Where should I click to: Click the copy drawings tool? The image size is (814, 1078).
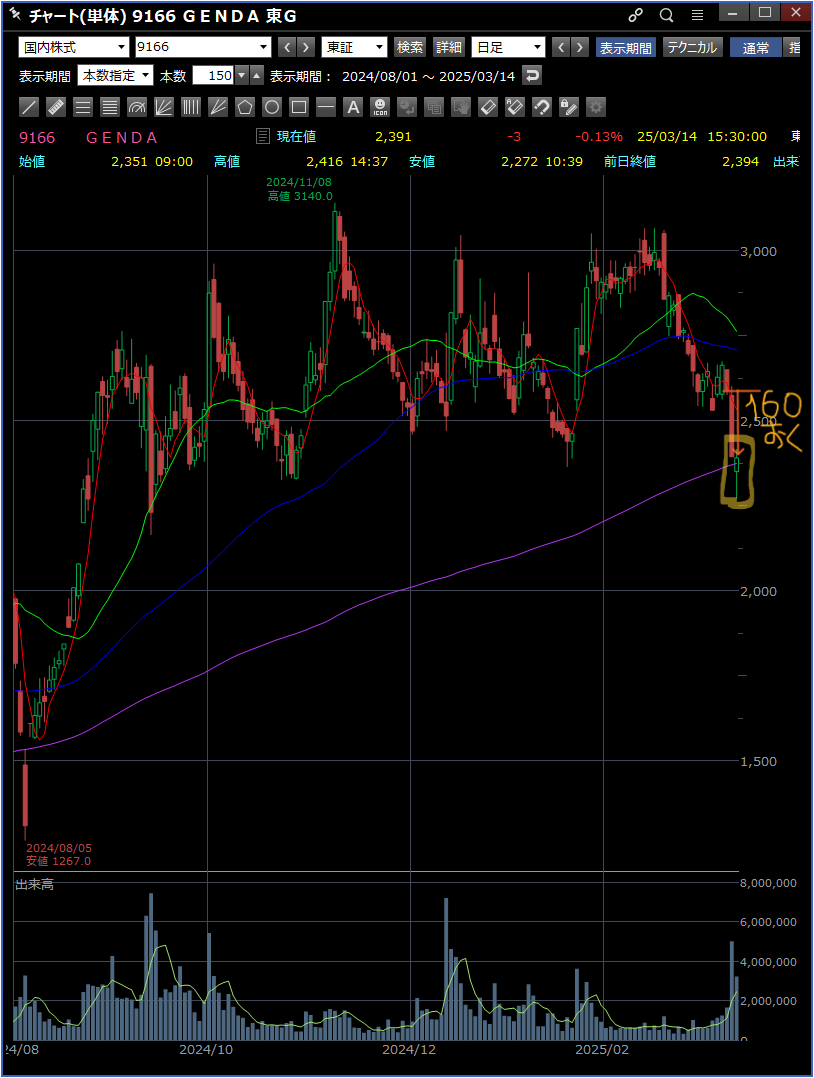point(434,107)
